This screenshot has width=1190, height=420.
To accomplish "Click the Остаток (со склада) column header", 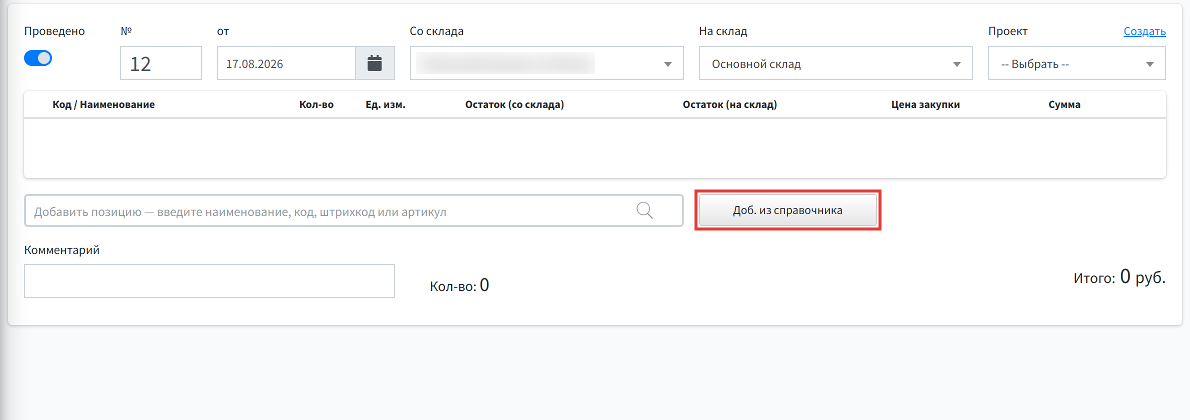I will 515,105.
